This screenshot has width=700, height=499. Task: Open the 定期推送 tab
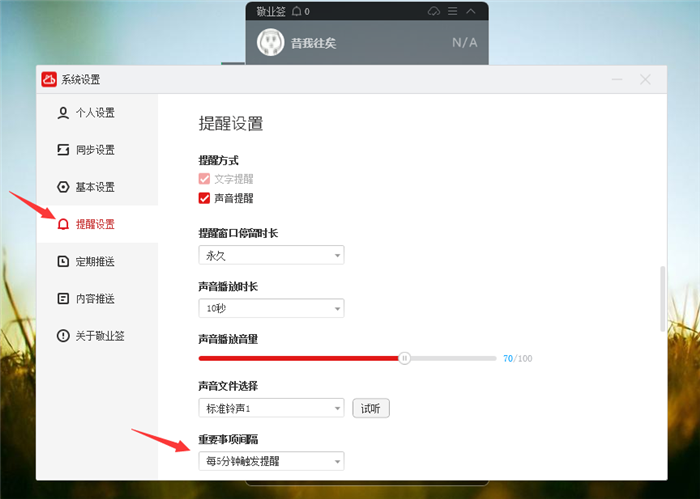pos(97,261)
